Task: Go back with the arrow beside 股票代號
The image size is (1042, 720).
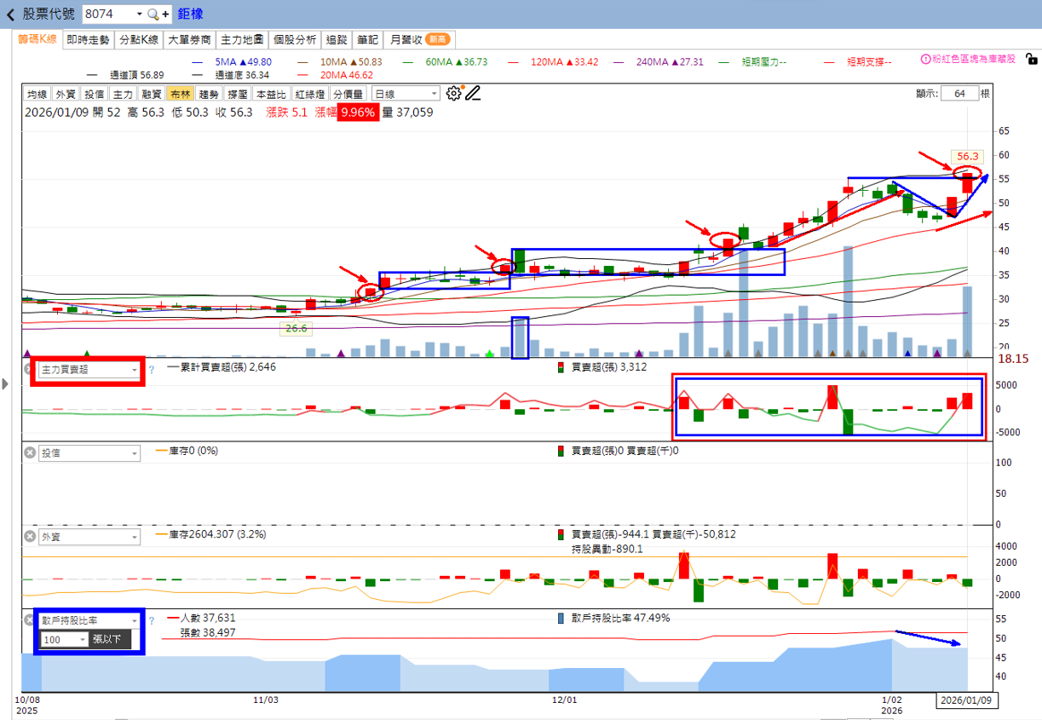Action: click(10, 14)
